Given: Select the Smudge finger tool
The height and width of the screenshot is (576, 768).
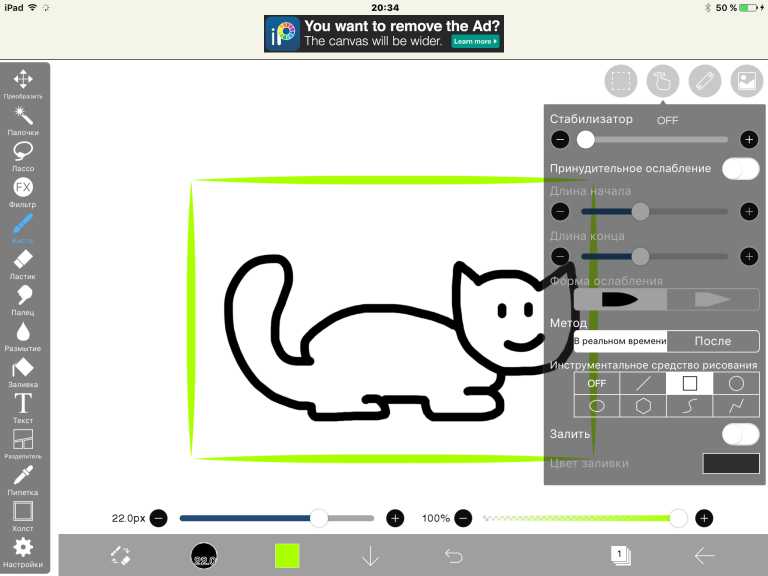Looking at the screenshot, I should tap(23, 300).
